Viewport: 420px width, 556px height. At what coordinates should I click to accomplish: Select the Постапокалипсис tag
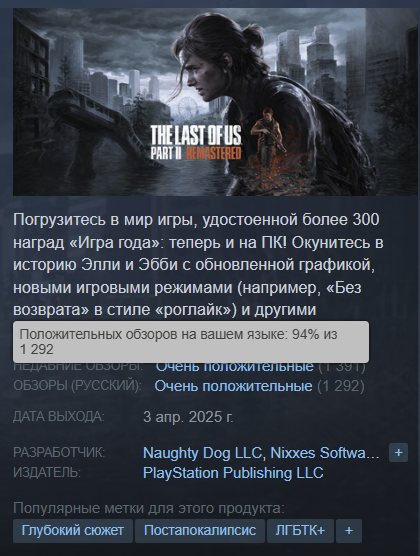200,530
